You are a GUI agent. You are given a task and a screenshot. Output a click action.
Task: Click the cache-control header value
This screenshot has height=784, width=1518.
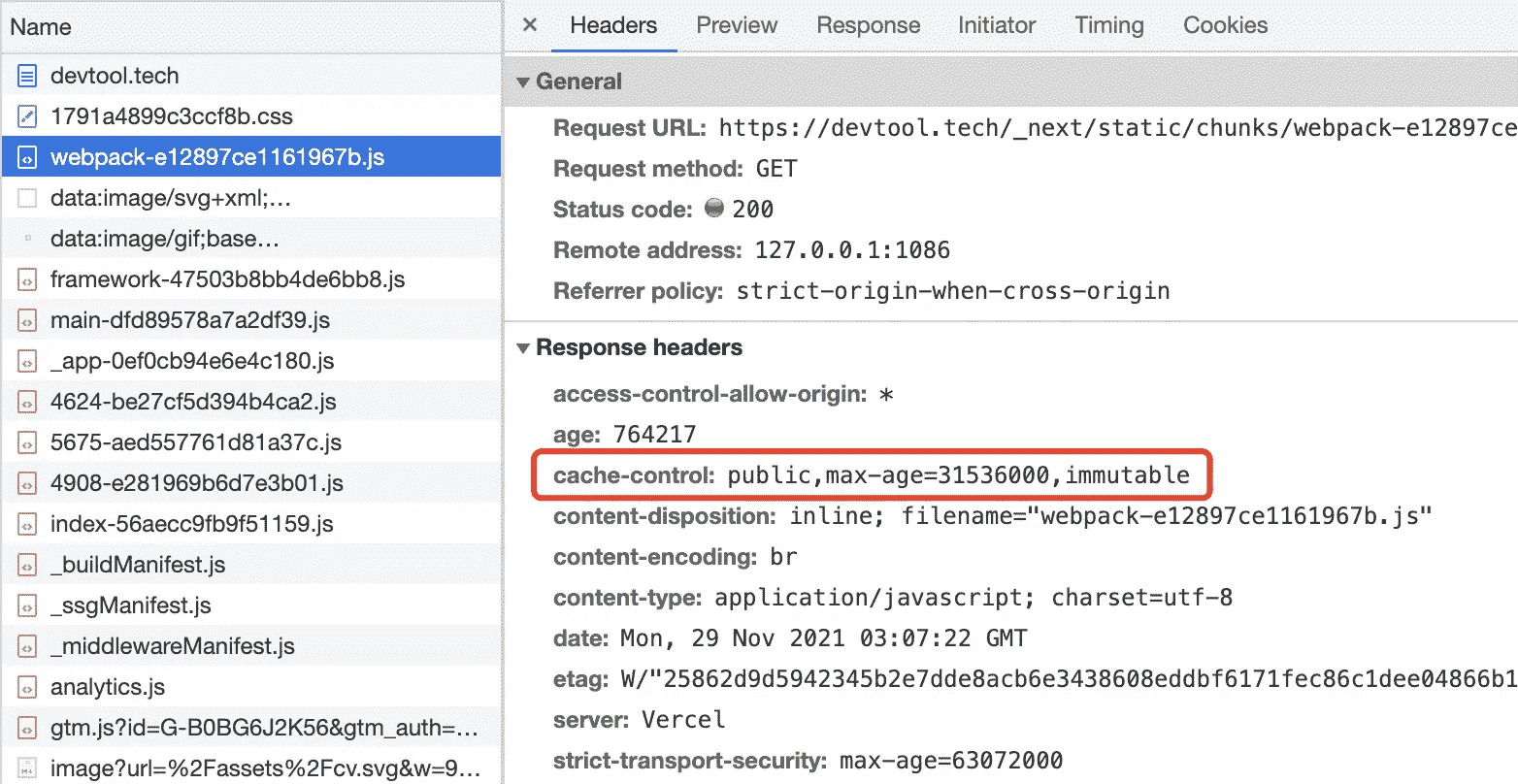958,475
